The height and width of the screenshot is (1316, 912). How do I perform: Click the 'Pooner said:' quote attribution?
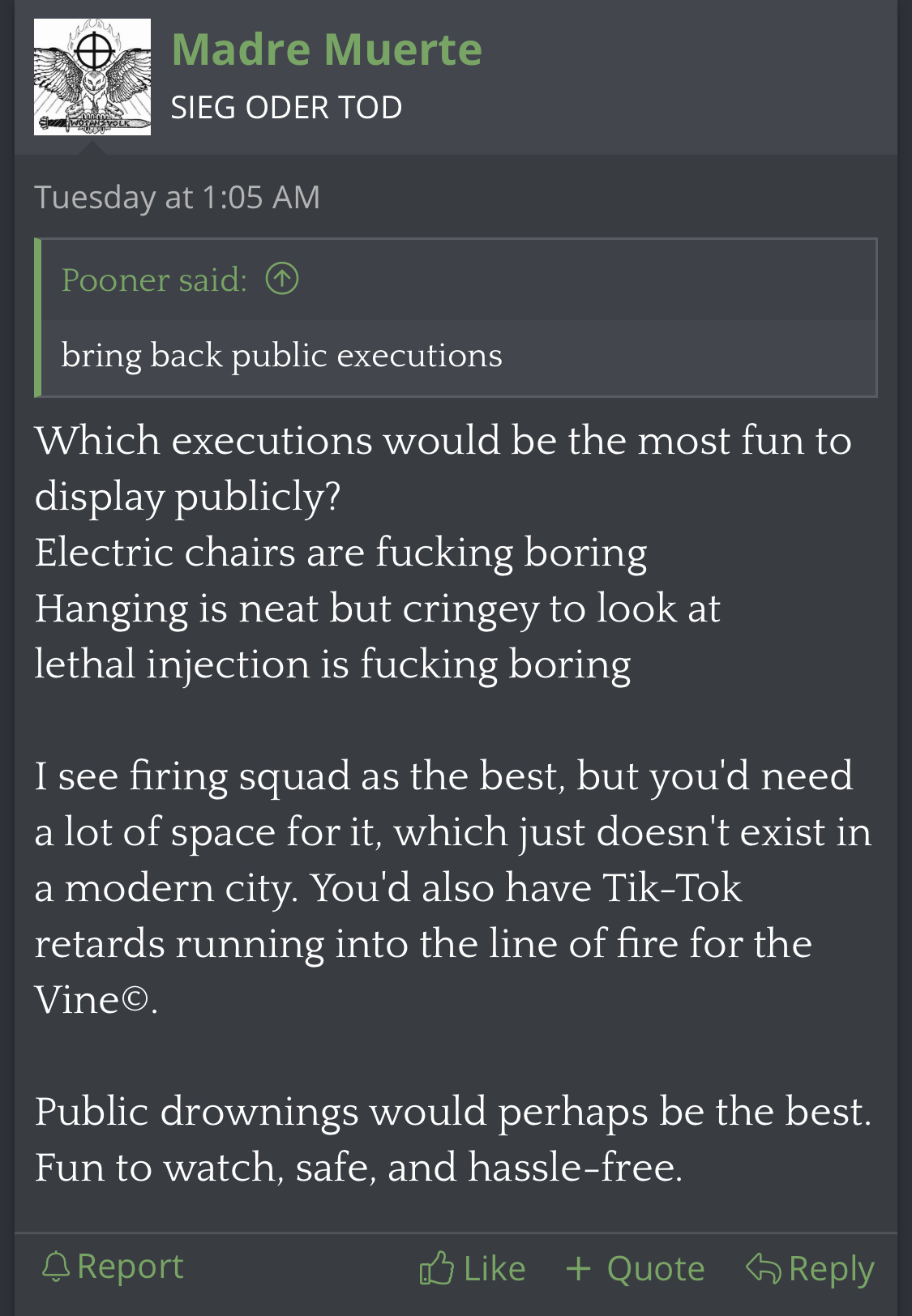[x=154, y=280]
